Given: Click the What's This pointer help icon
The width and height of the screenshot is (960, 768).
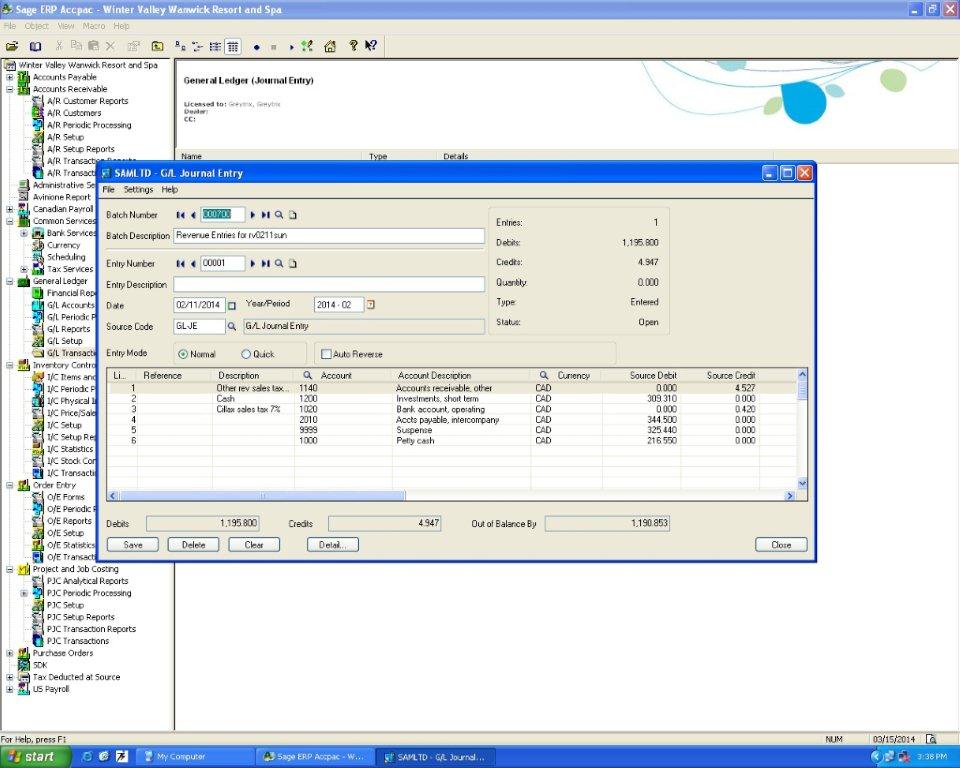Looking at the screenshot, I should point(370,45).
